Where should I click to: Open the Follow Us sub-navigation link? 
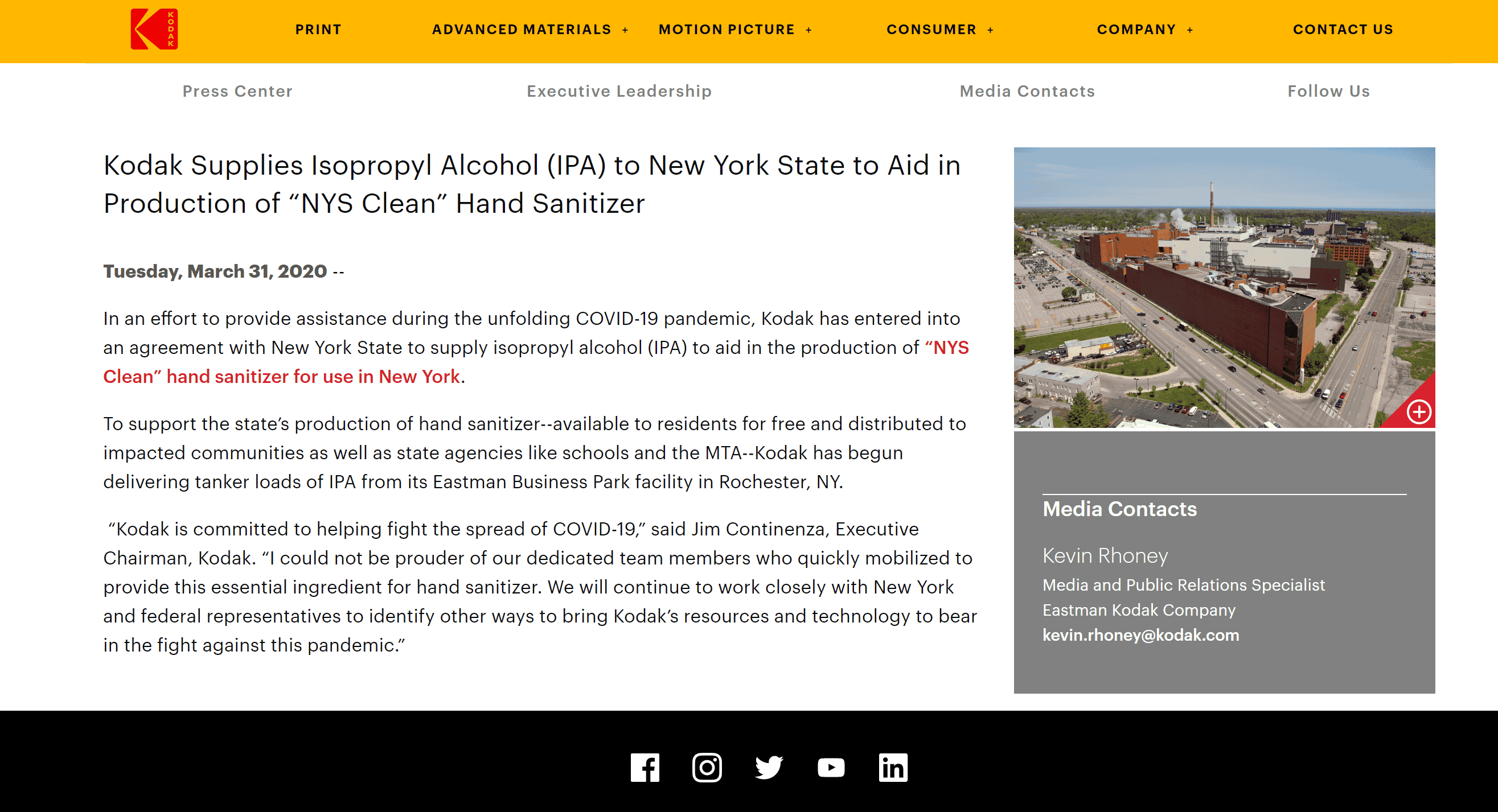[1329, 91]
